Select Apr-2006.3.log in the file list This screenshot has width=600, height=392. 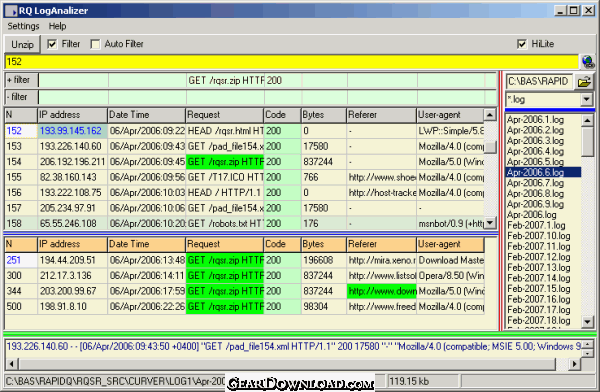[x=535, y=141]
